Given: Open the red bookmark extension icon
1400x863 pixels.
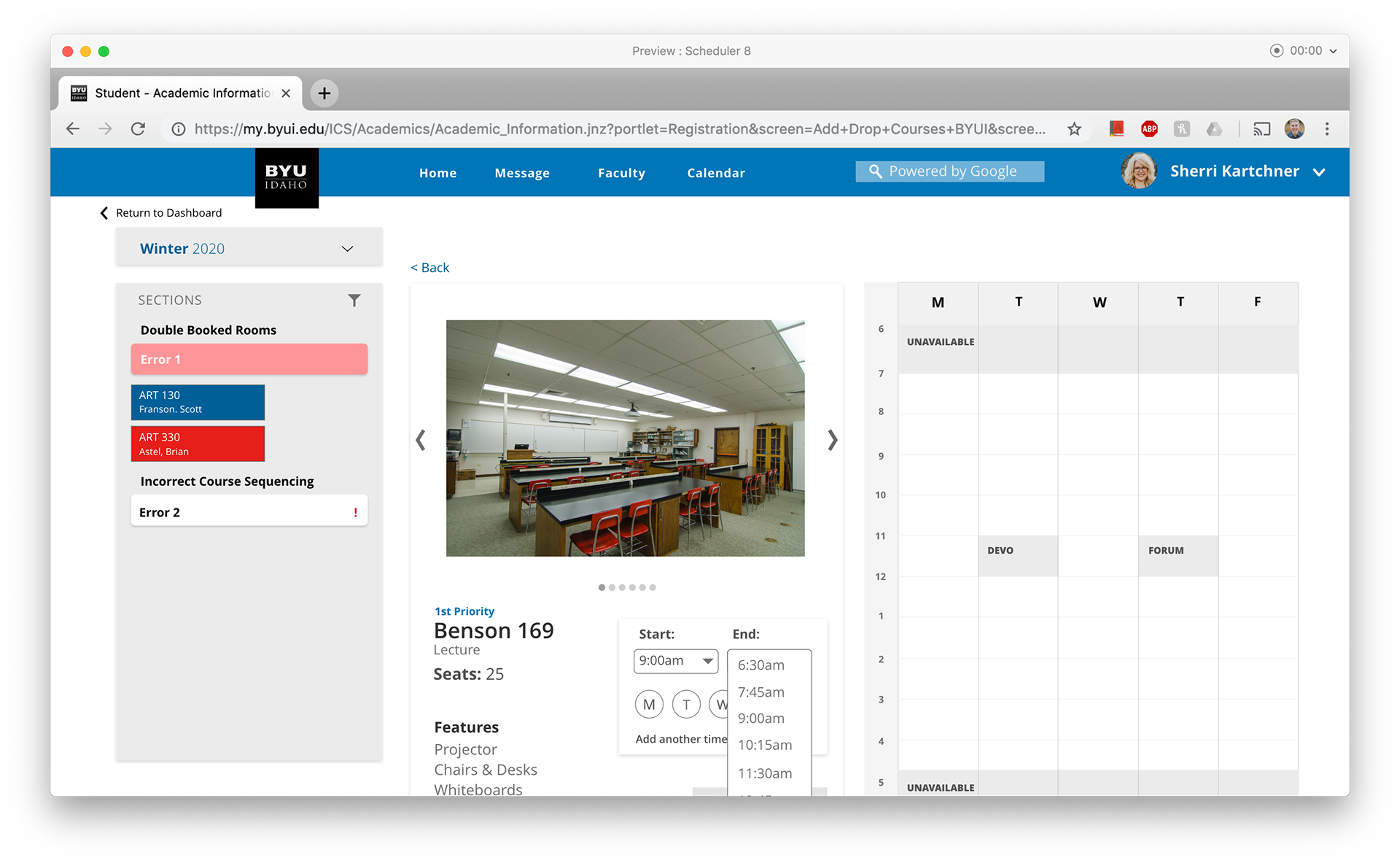Looking at the screenshot, I should click(x=1116, y=129).
